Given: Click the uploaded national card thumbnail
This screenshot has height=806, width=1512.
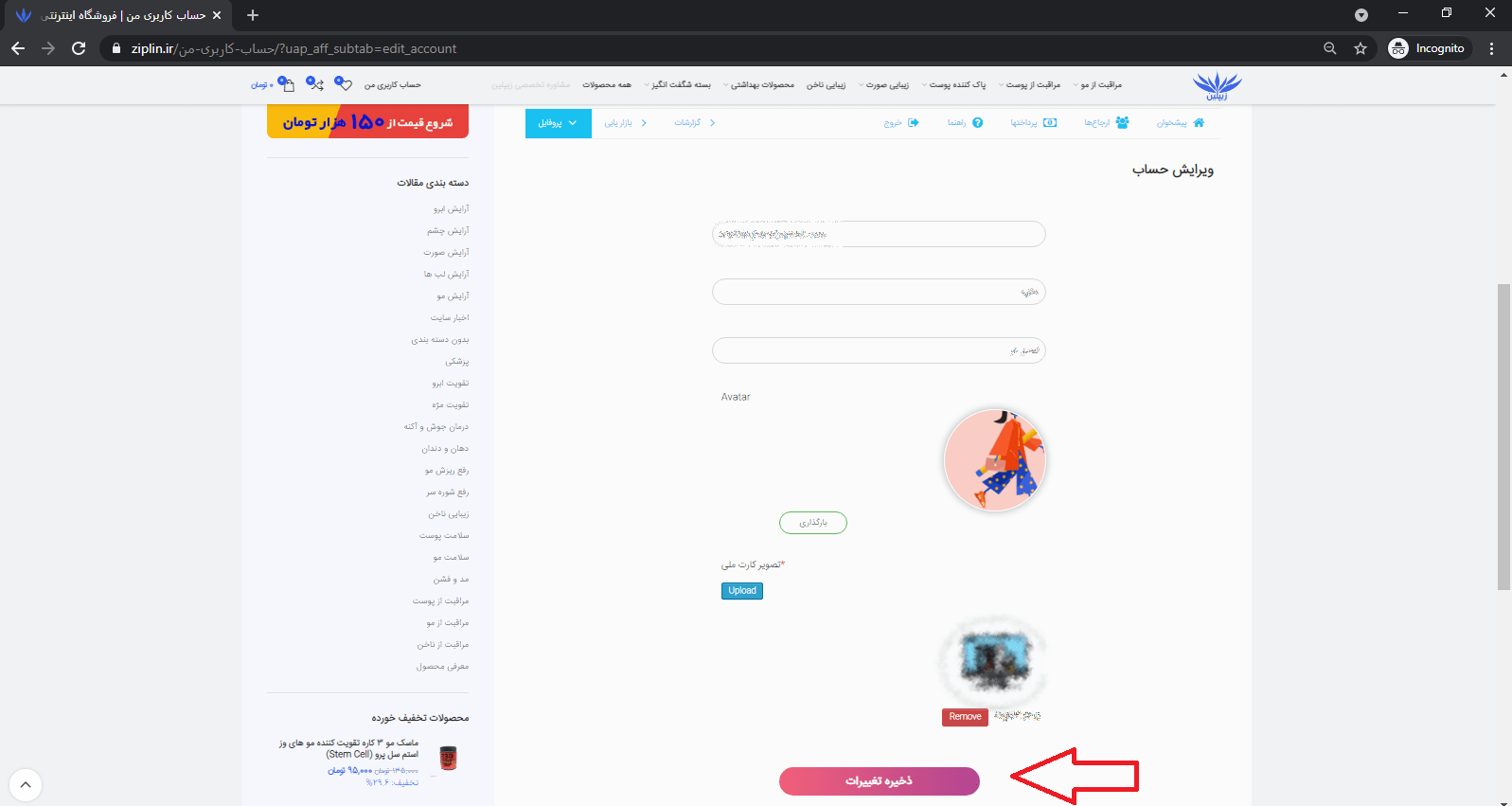Looking at the screenshot, I should (993, 660).
